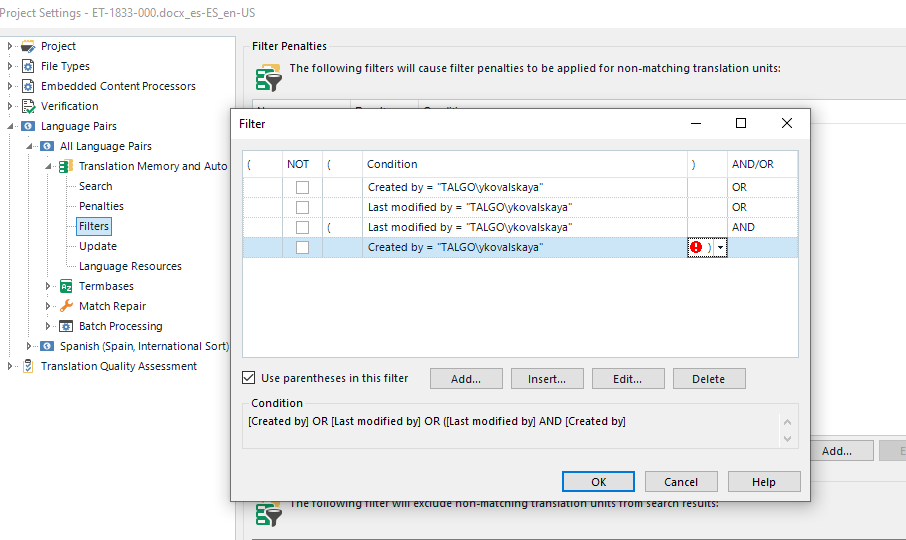Click the Spanish language pair icon
This screenshot has height=540, width=906.
(47, 346)
